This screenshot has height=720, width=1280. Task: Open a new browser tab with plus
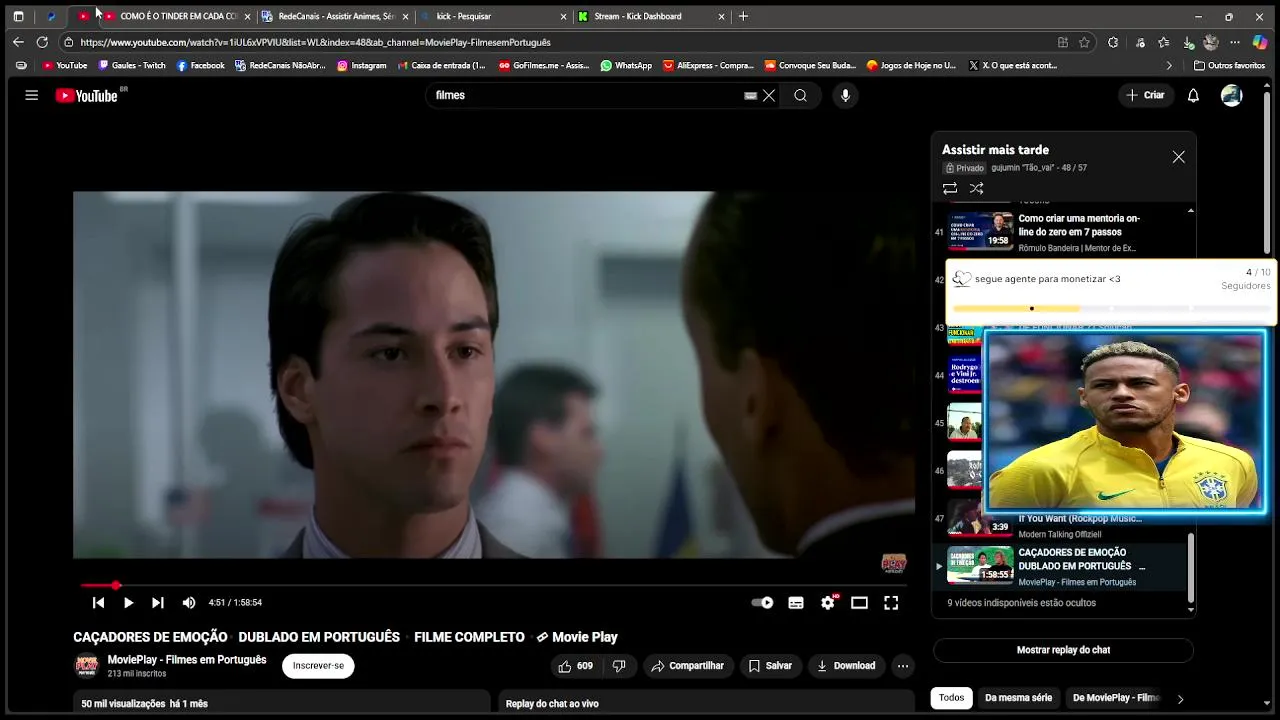tap(743, 16)
